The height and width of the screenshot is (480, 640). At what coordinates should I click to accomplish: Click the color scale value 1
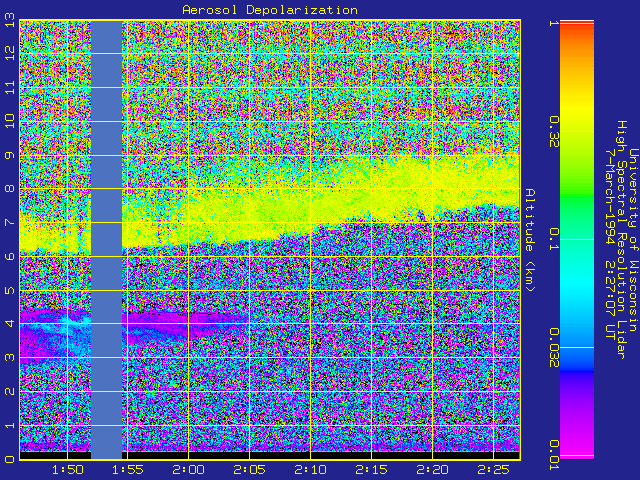553,23
